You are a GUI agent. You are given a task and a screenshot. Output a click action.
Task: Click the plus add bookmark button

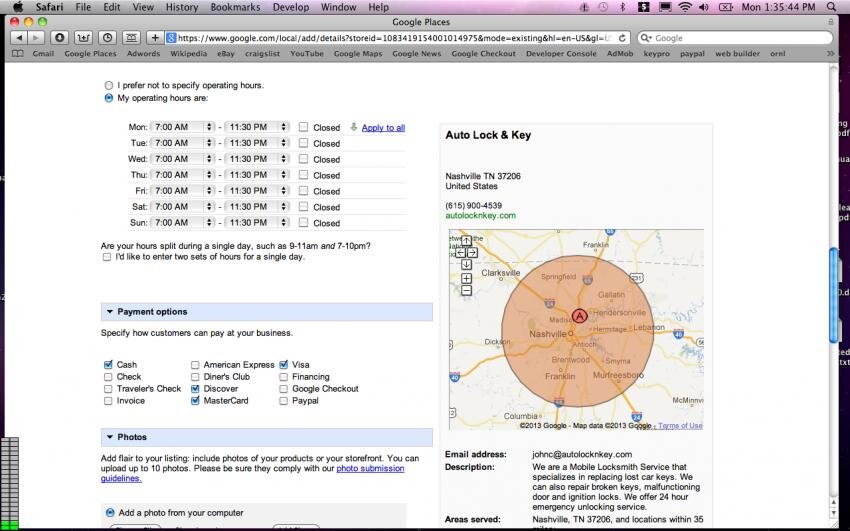click(x=155, y=38)
